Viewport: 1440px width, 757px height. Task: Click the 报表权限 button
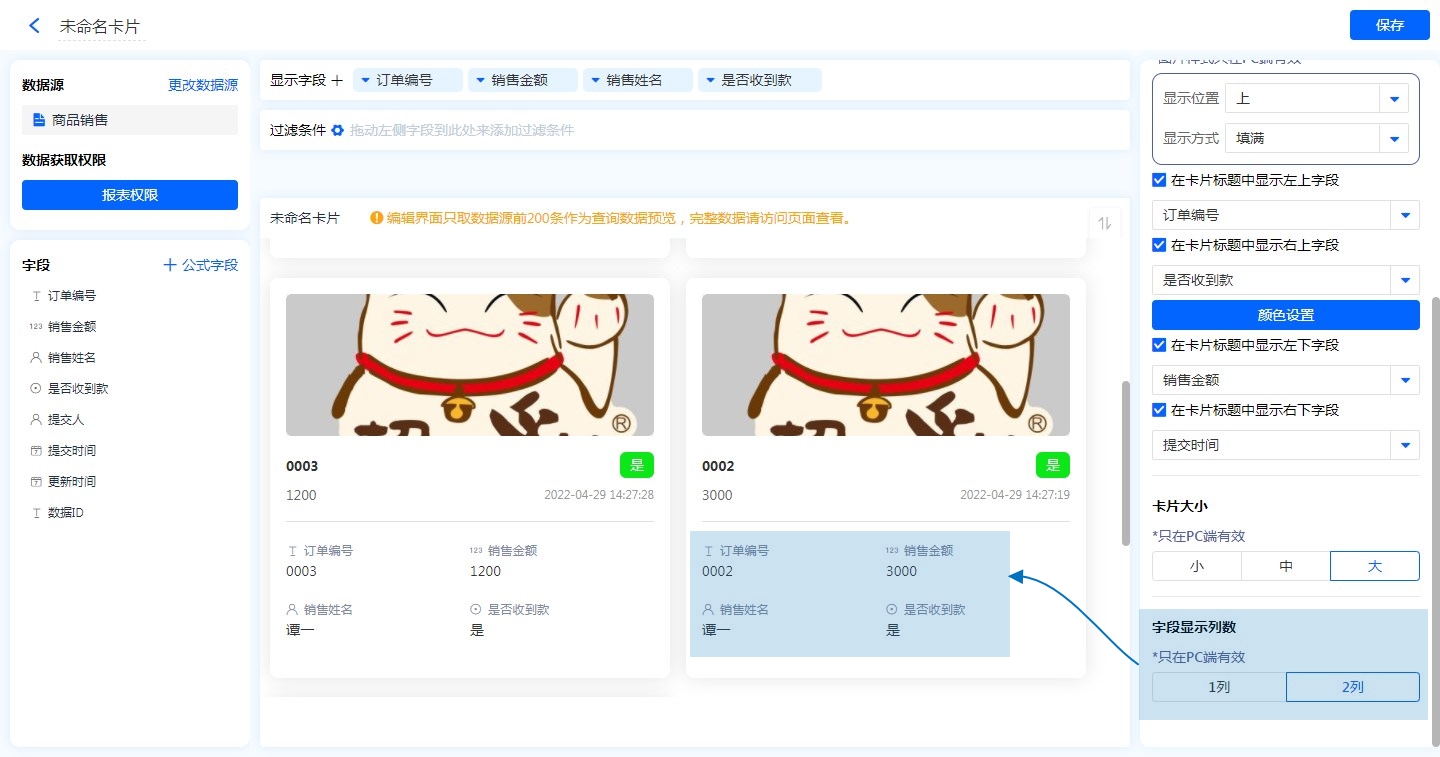click(130, 195)
